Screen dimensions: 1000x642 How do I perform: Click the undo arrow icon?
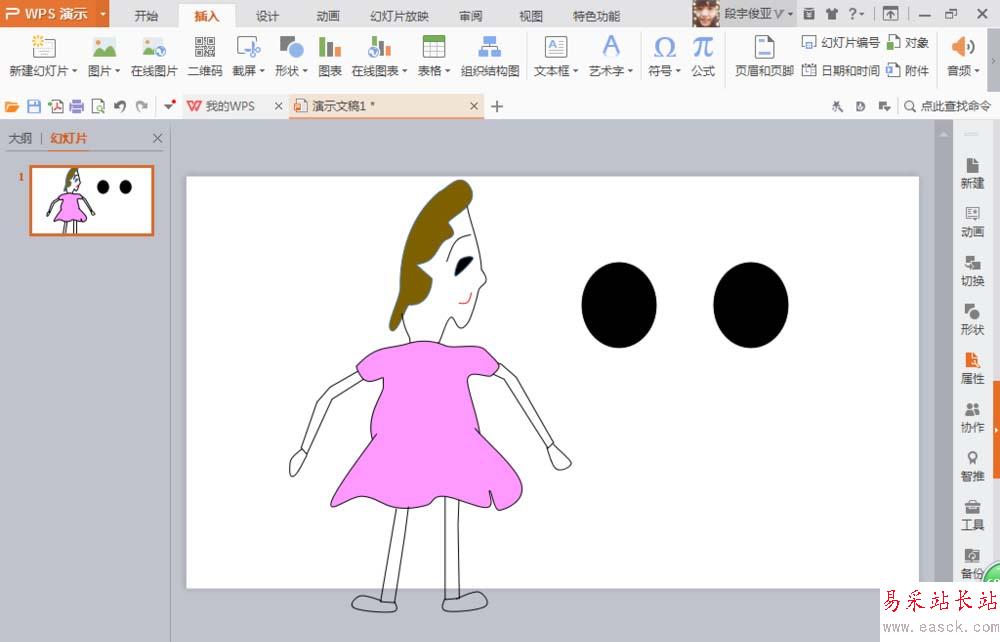point(120,106)
